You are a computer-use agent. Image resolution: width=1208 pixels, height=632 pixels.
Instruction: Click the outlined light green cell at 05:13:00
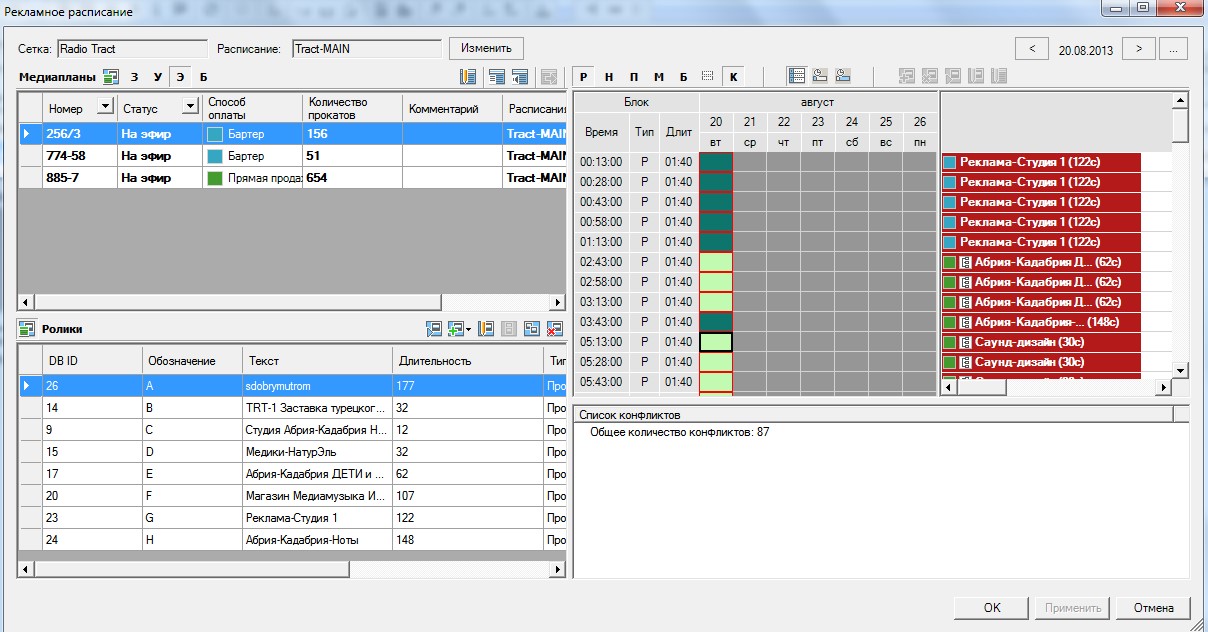[x=716, y=342]
